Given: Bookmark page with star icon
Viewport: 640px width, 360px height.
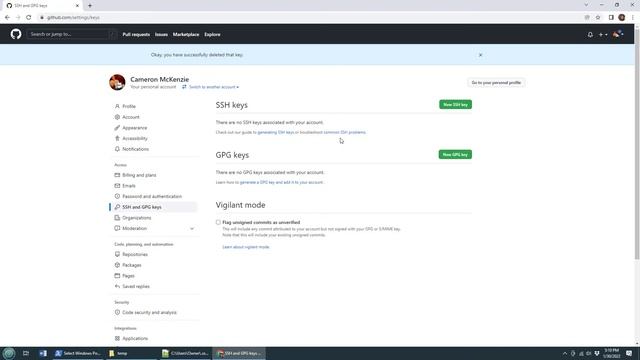Looking at the screenshot, I should point(598,18).
